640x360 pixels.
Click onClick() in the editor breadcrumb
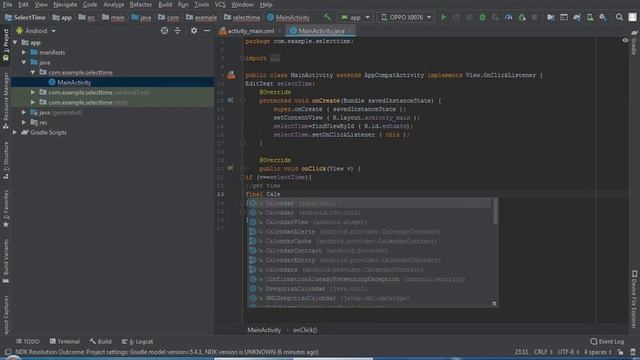(x=304, y=330)
